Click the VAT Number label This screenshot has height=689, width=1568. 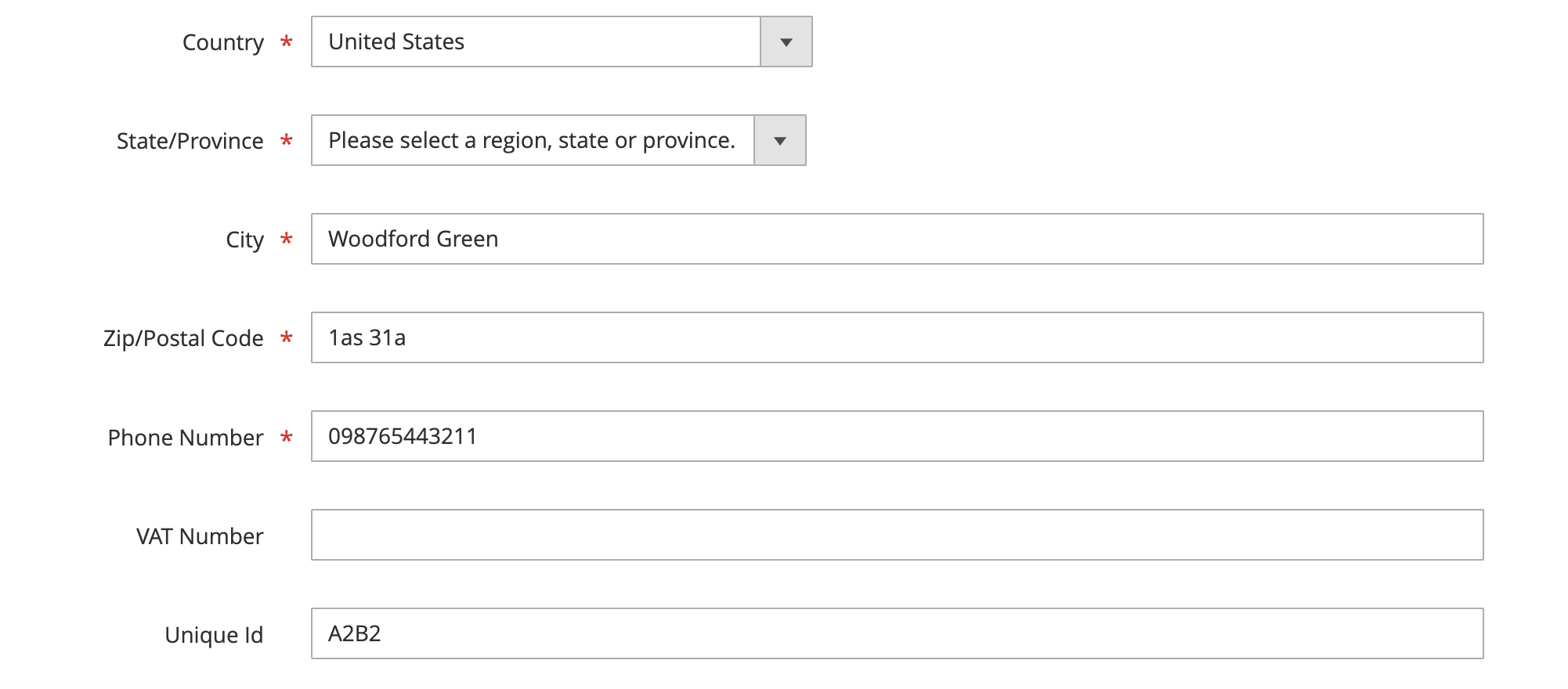click(200, 536)
